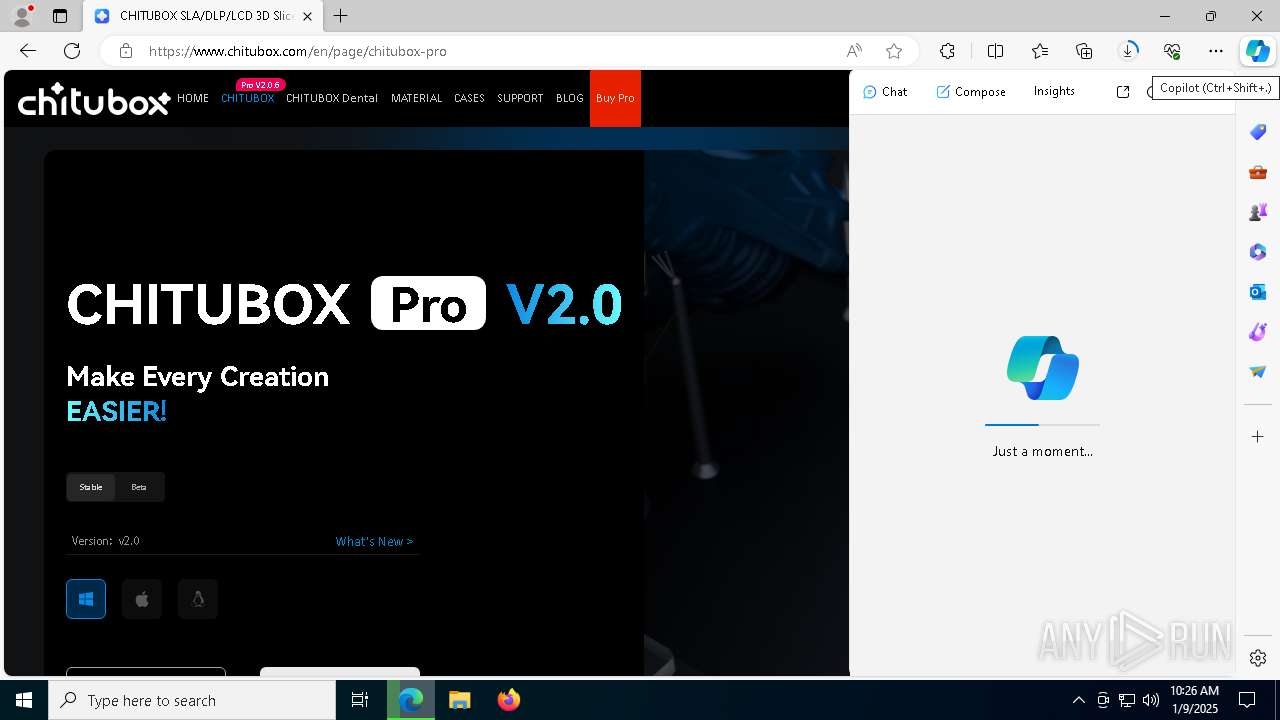
Task: Show hidden system tray icons
Action: coord(1078,700)
